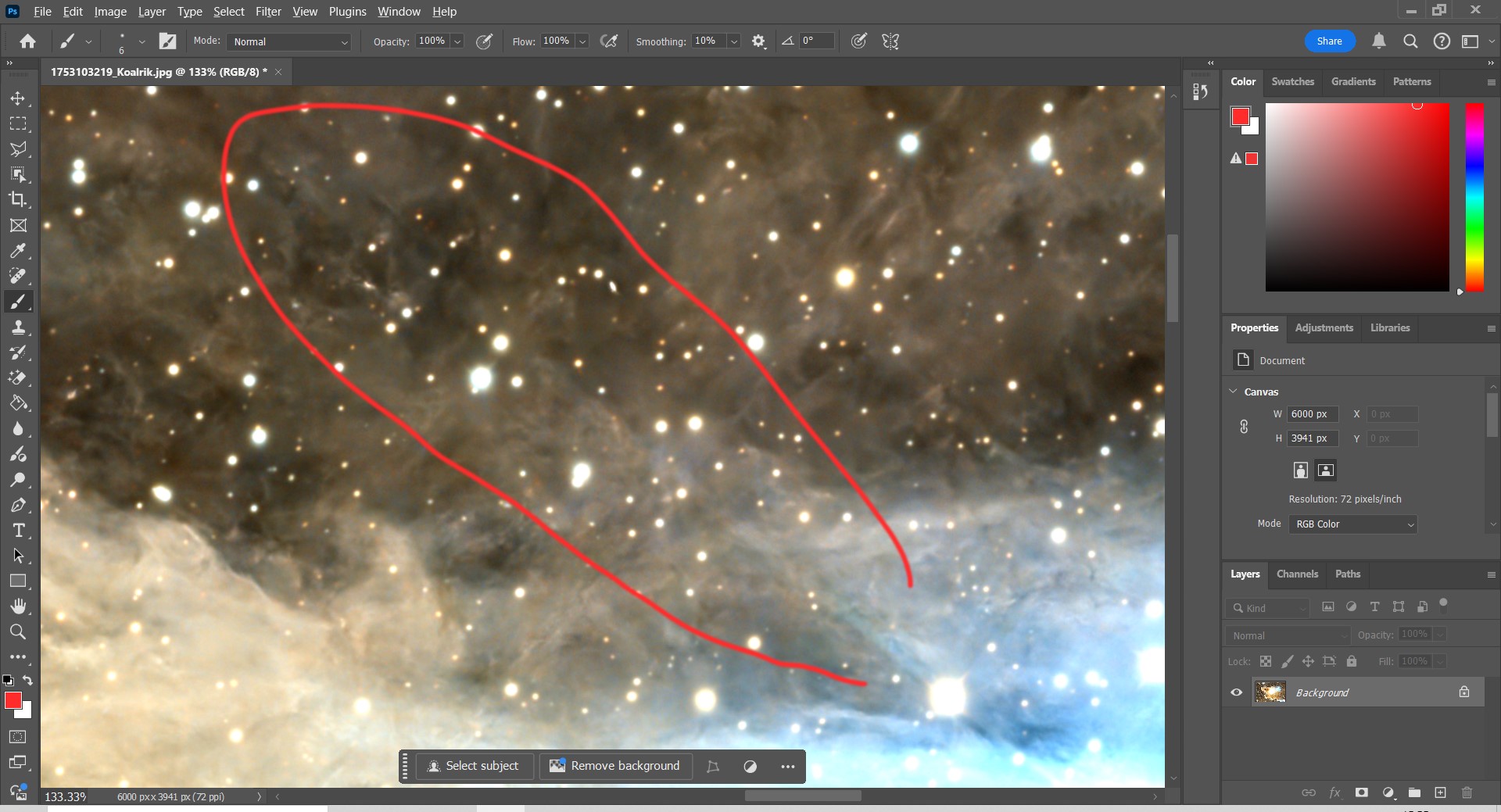Image resolution: width=1501 pixels, height=812 pixels.
Task: Switch to the Channels tab
Action: [1297, 574]
